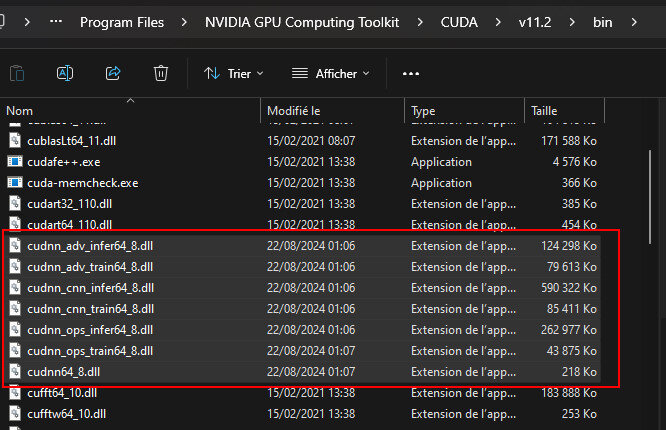Select the cufft64_10.dll file row
This screenshot has width=666, height=430.
click(x=62, y=393)
